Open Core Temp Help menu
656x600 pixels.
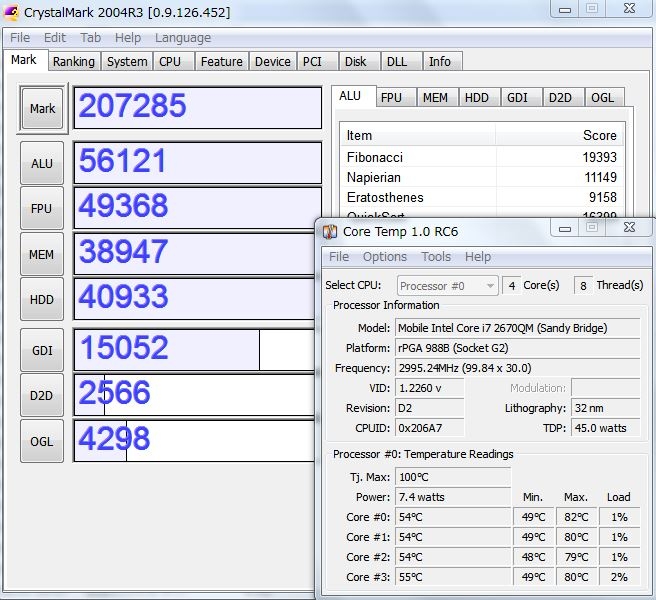point(478,256)
